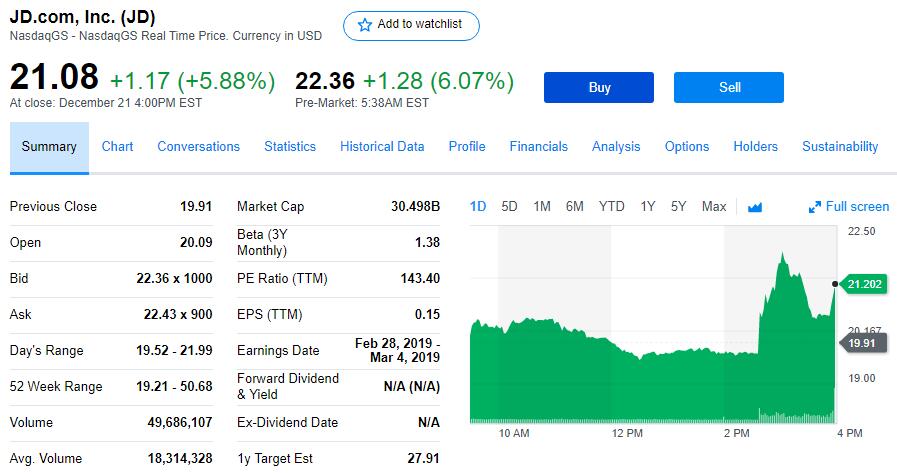The width and height of the screenshot is (897, 473).
Task: Choose the Max chart range
Action: point(714,206)
